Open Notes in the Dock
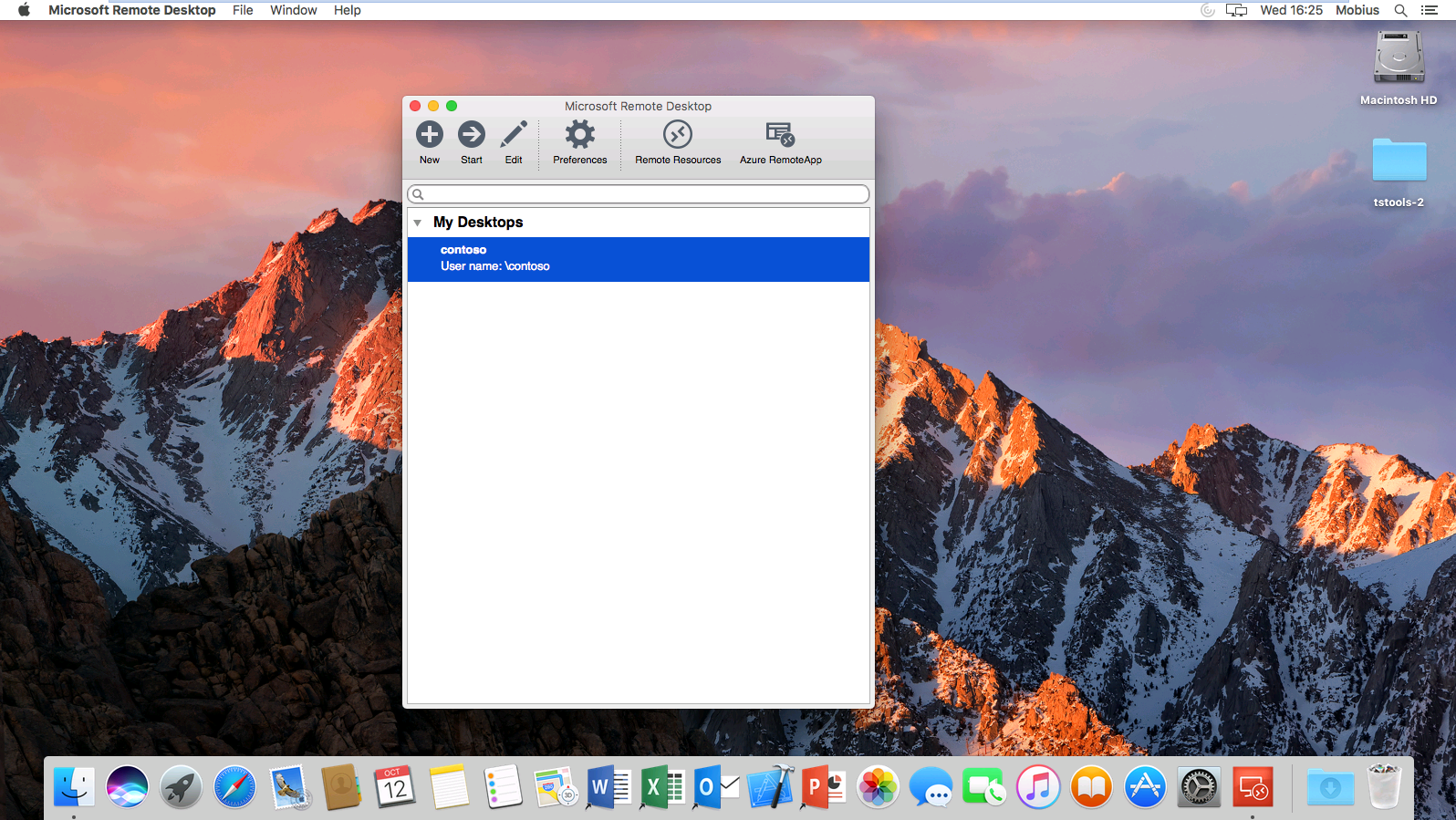 448,786
